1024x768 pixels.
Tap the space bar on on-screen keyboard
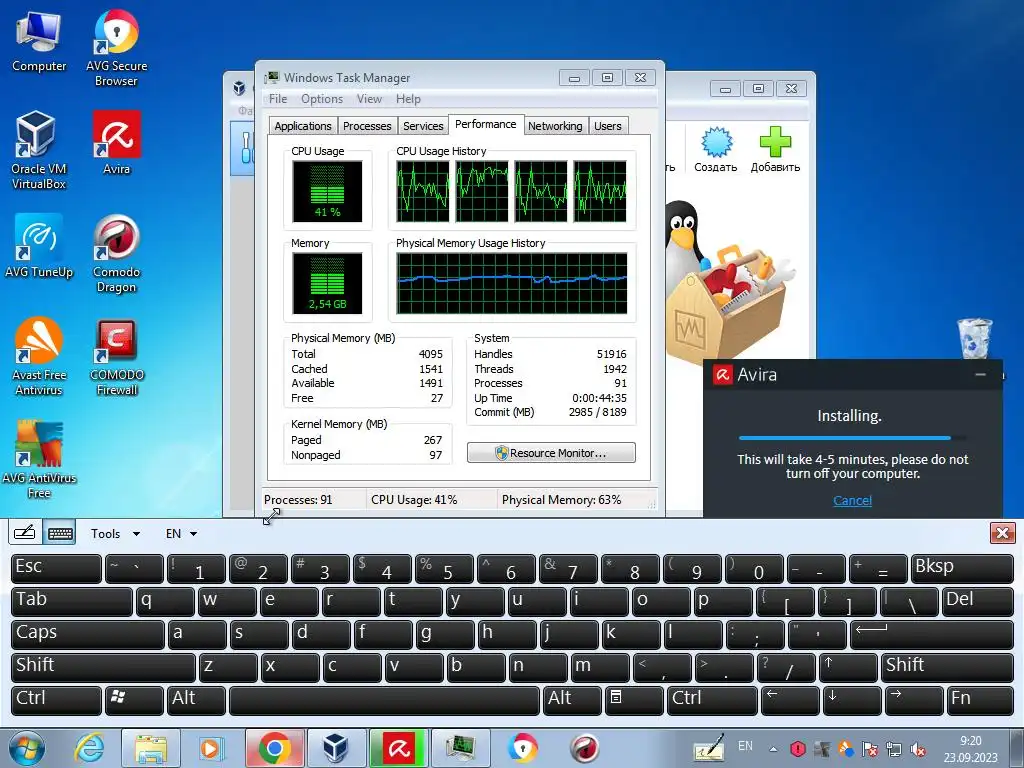coord(385,699)
